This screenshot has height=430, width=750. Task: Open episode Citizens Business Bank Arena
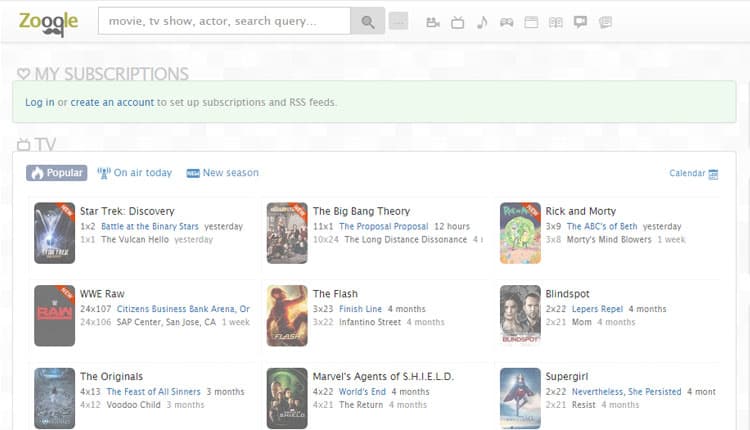coord(183,309)
